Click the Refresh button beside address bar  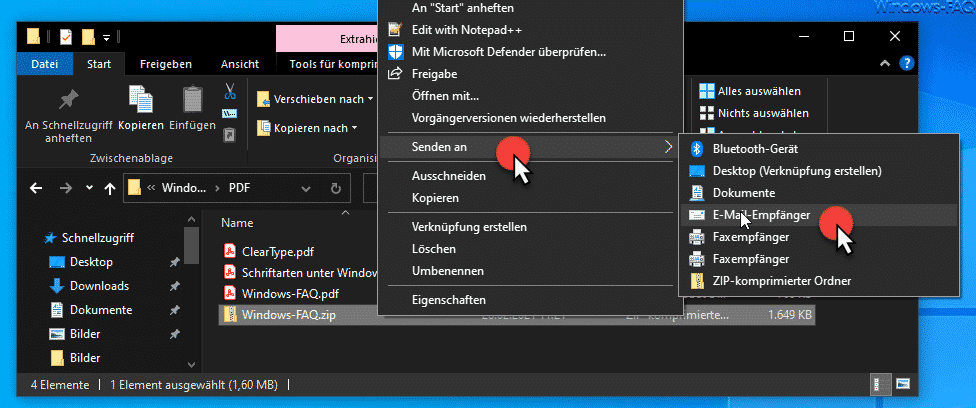tap(336, 188)
